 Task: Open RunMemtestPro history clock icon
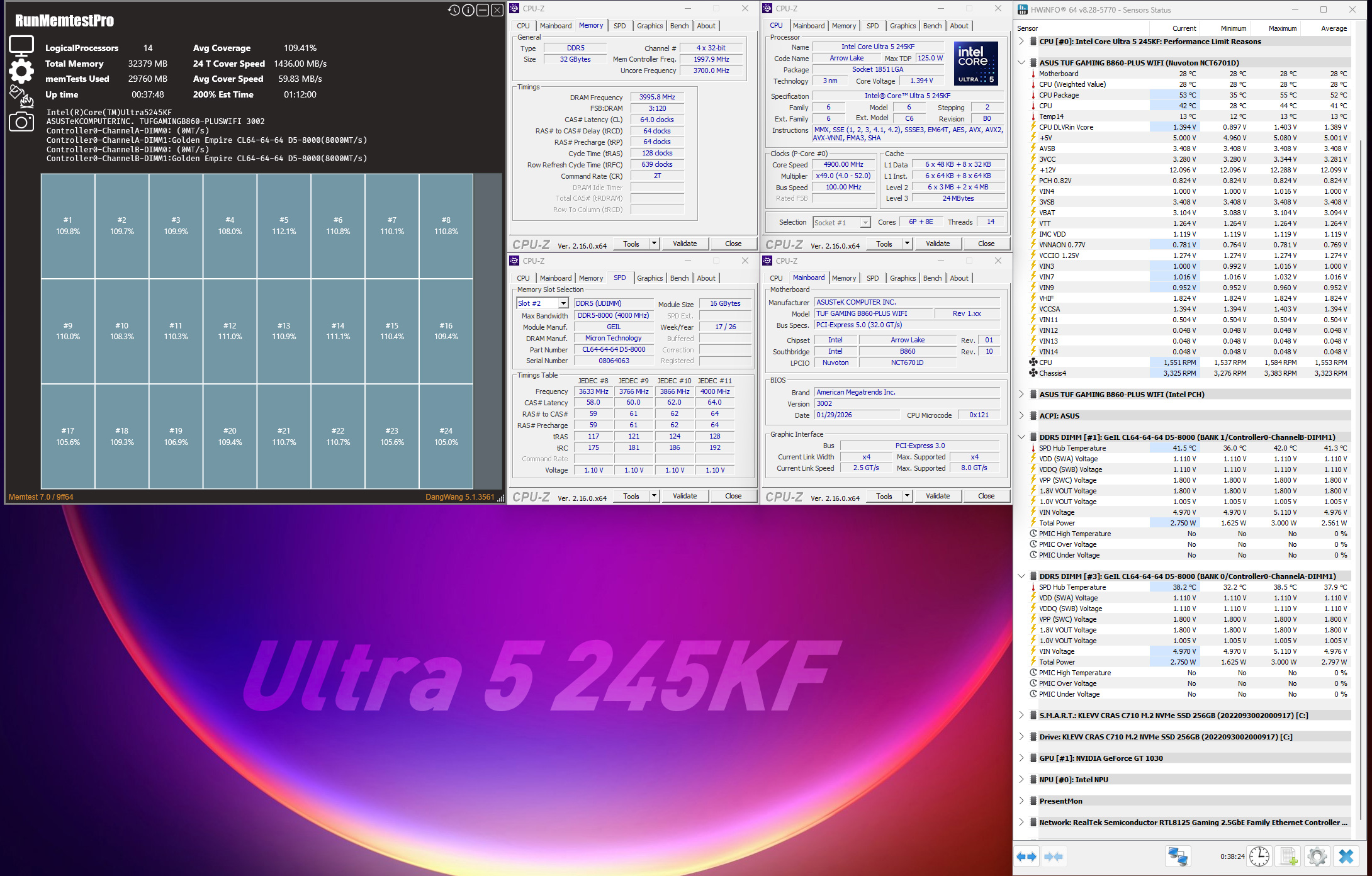pos(454,10)
